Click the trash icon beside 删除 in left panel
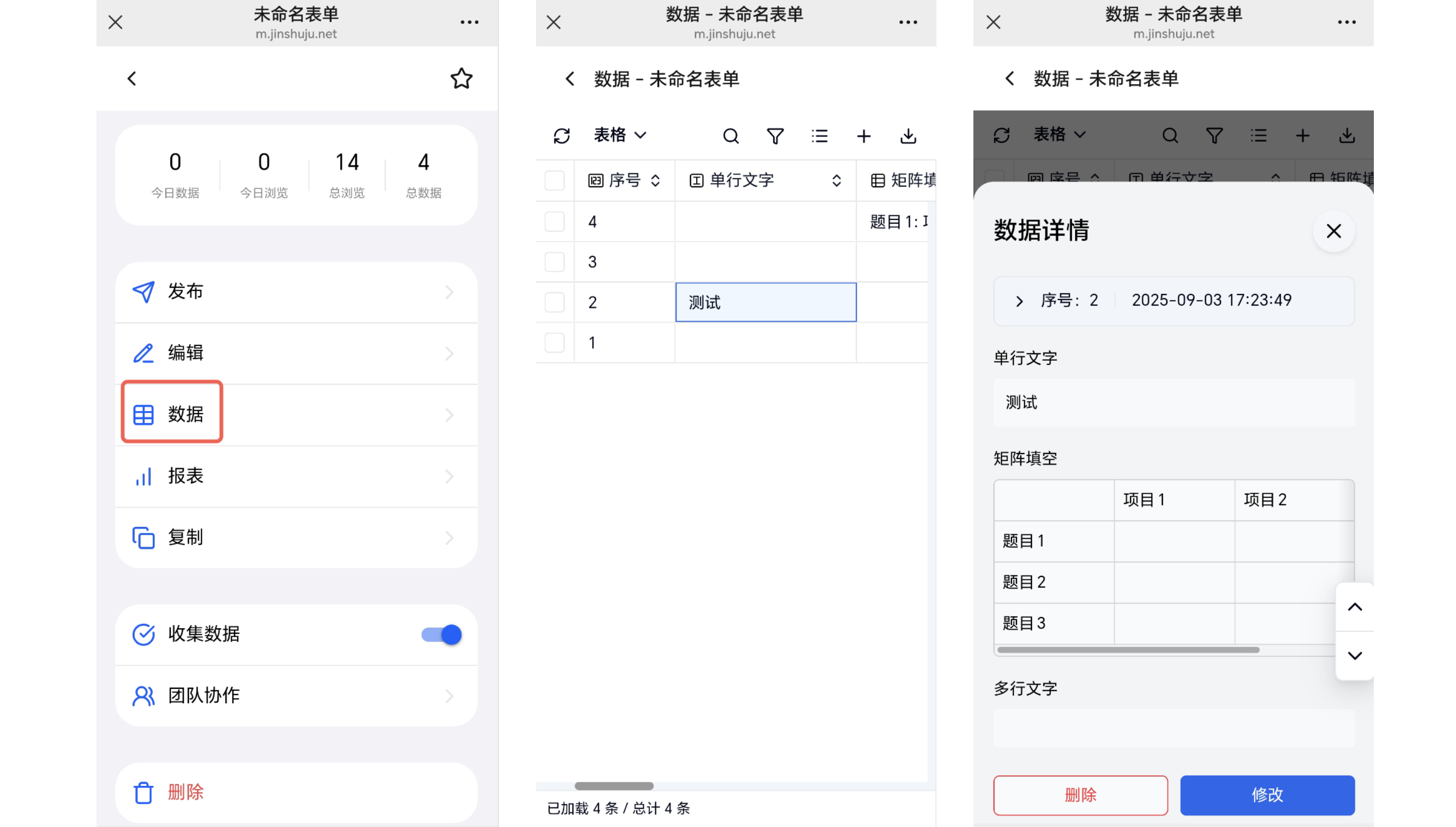This screenshot has width=1456, height=827. (143, 793)
